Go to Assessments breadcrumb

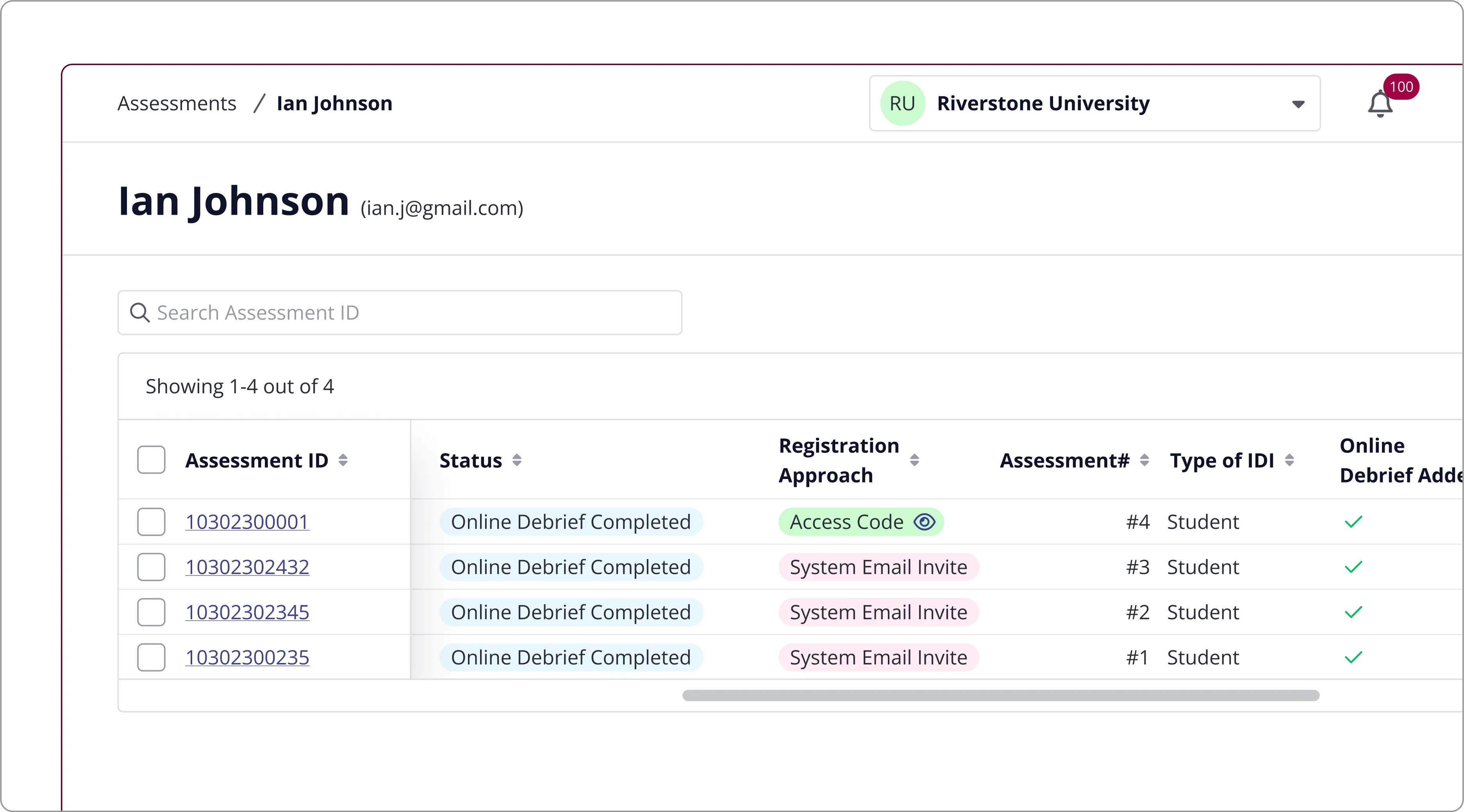pos(177,103)
